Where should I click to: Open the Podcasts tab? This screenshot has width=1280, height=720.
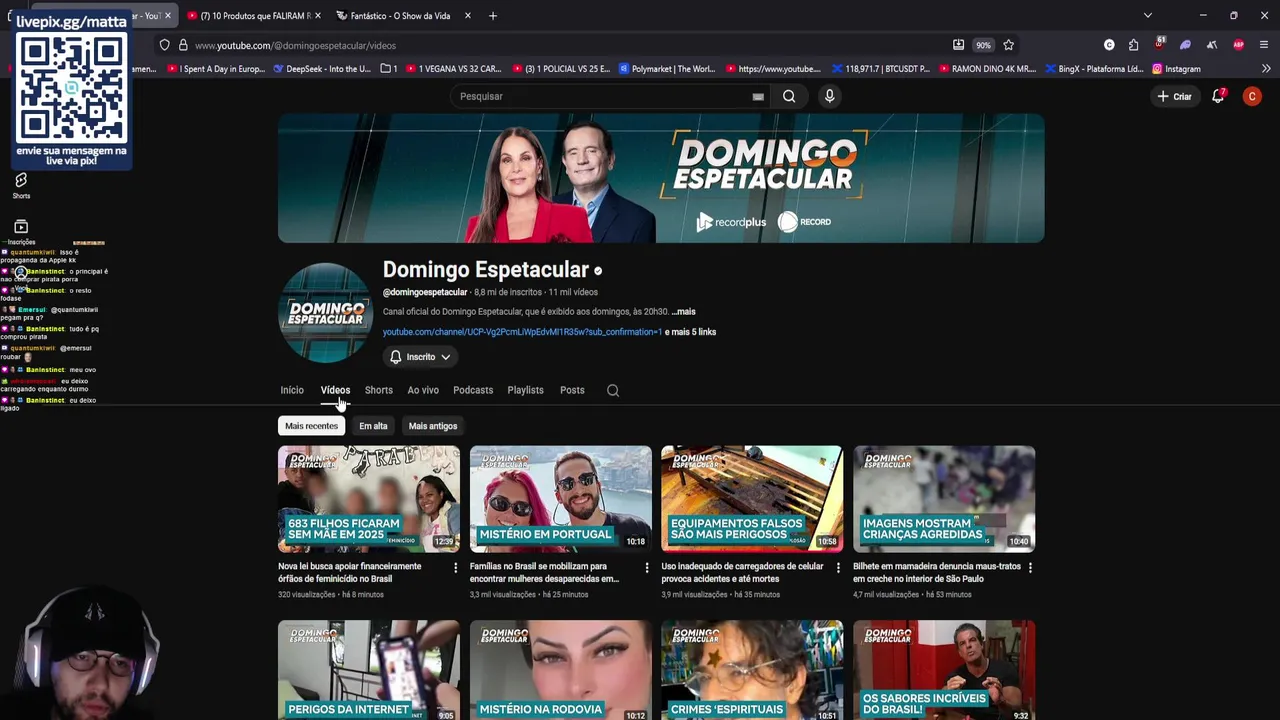point(473,390)
